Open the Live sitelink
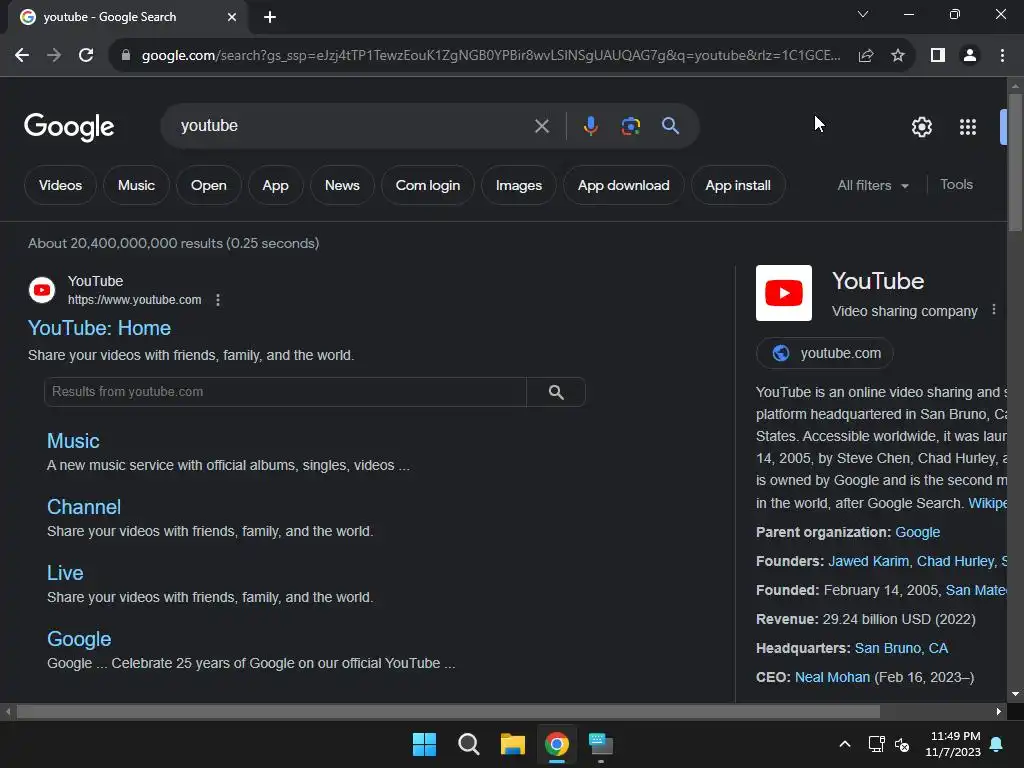The image size is (1024, 768). point(65,573)
